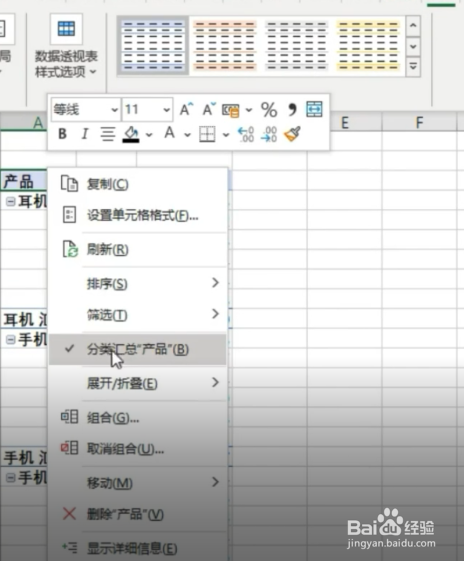Click the accounting number format icon

(231, 110)
